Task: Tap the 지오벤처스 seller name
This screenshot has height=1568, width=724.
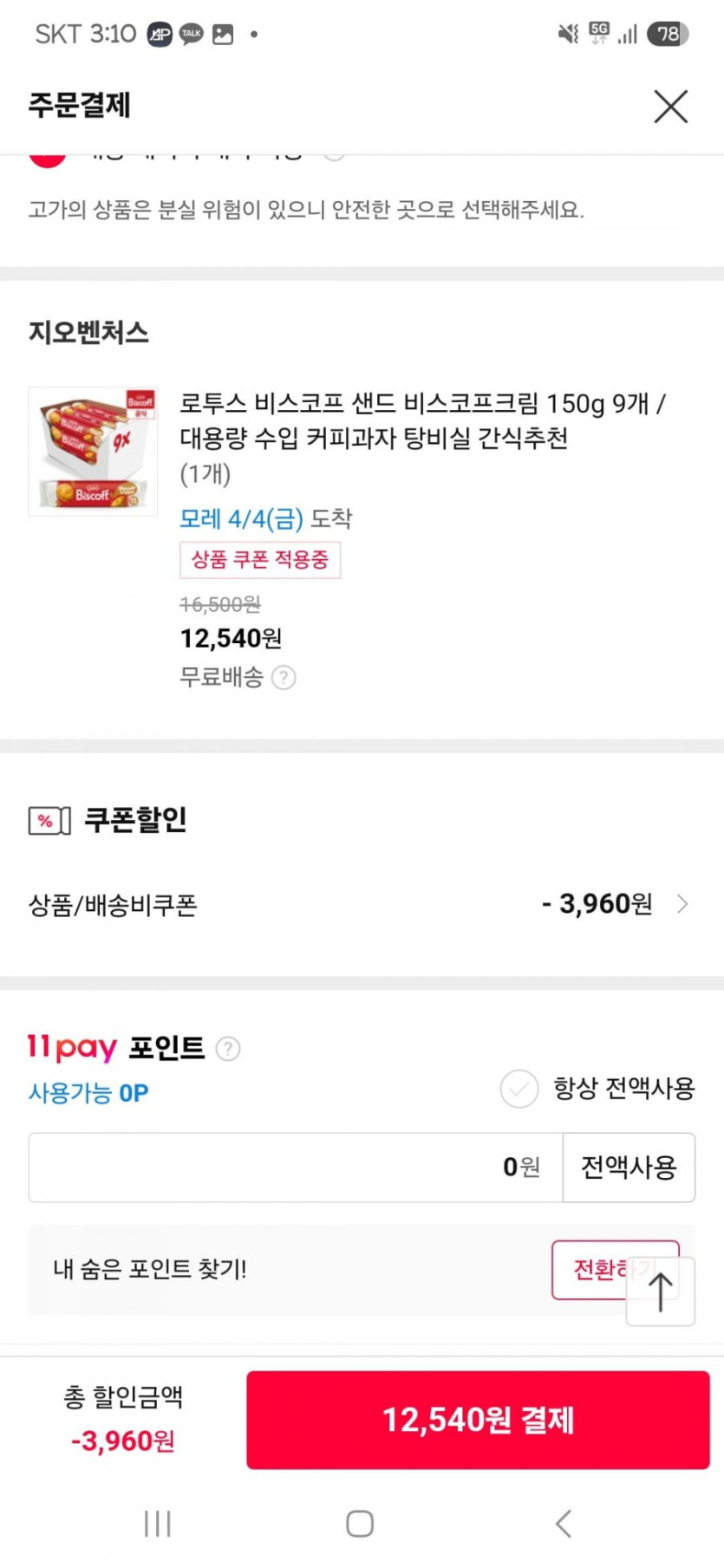Action: pyautogui.click(x=88, y=333)
